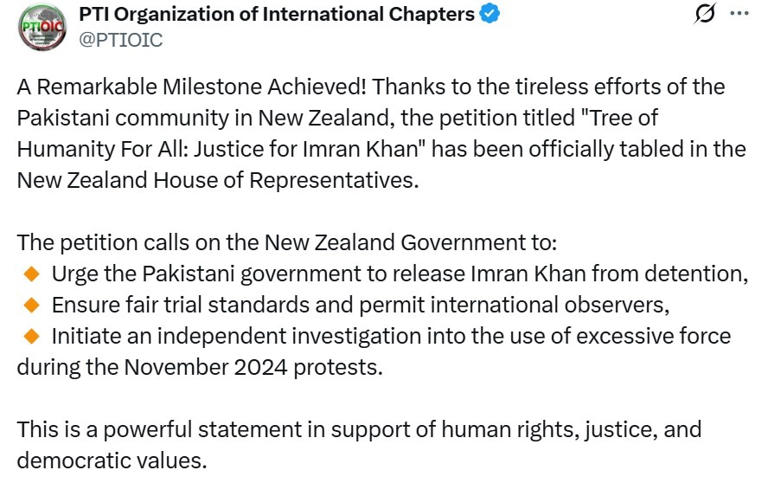
Task: Click the final "democratic values." line
Action: (111, 460)
